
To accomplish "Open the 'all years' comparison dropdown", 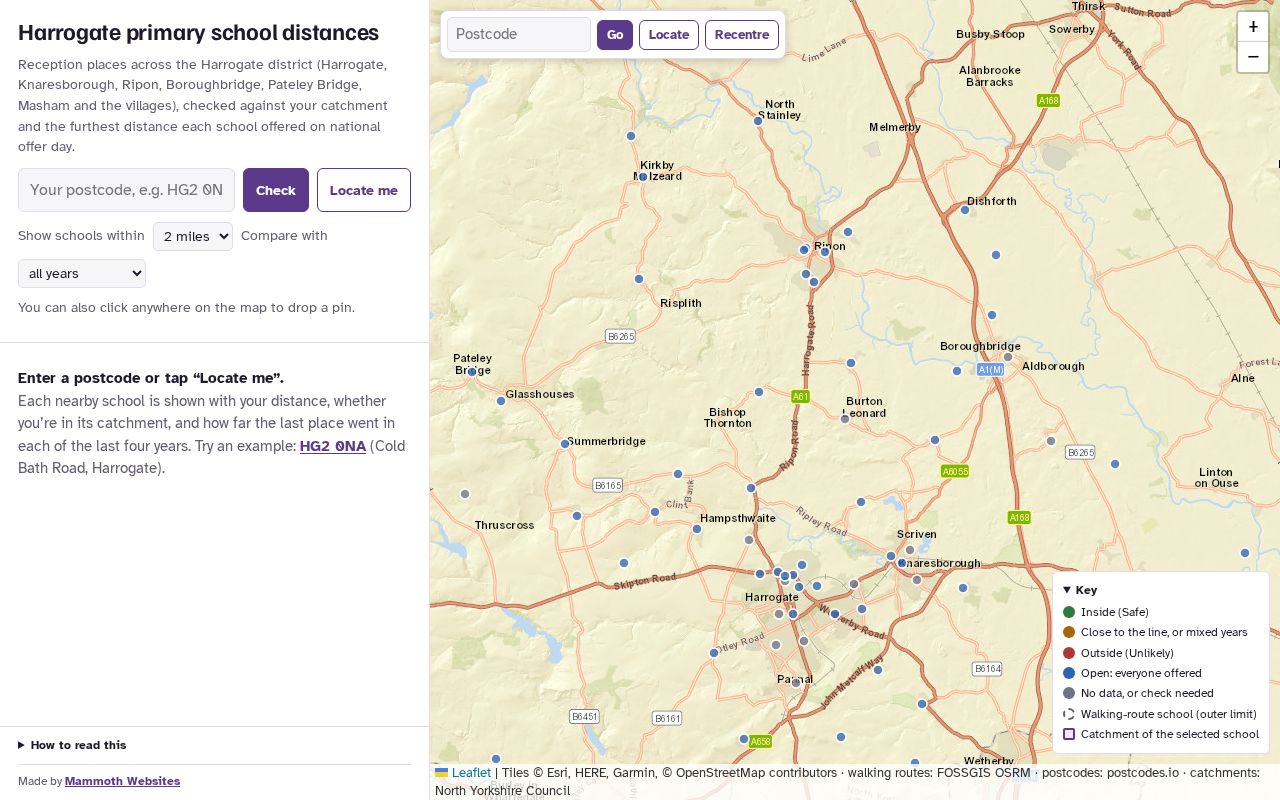I will click(82, 273).
